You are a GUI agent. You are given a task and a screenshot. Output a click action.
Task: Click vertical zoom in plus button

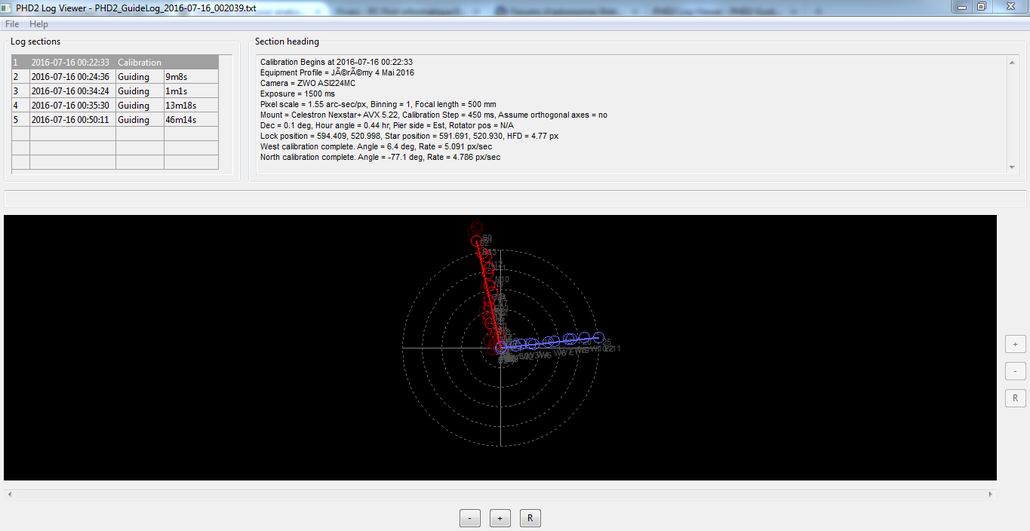[1015, 344]
